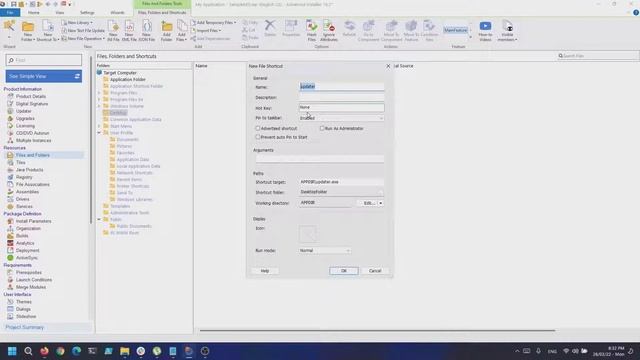Click the shortcut Name input field
Viewport: 640px width, 360px height.
341,87
